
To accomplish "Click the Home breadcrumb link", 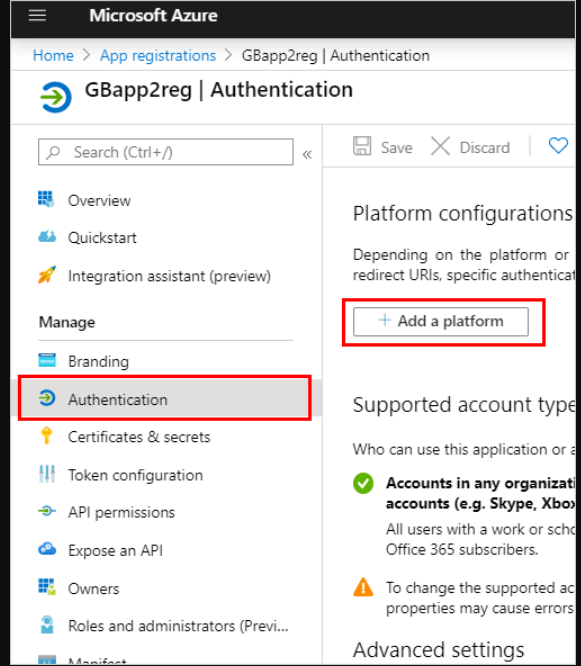I will pyautogui.click(x=53, y=56).
